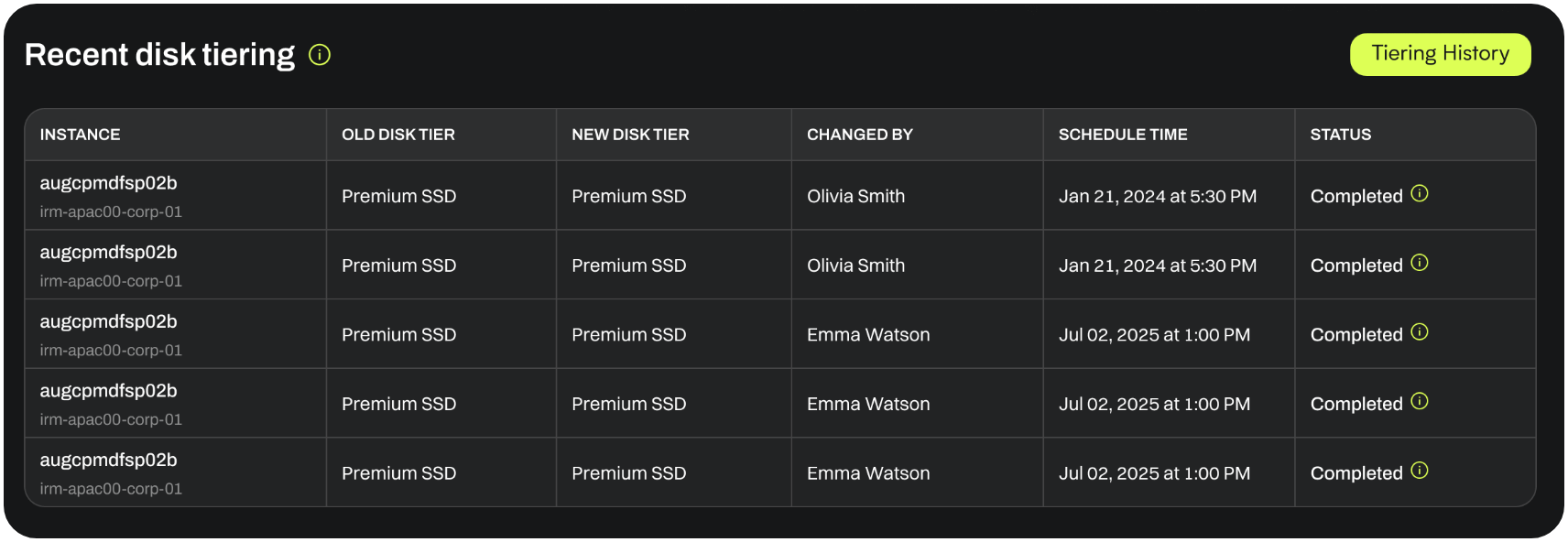Select the SCHEDULE TIME column header

[x=1123, y=135]
